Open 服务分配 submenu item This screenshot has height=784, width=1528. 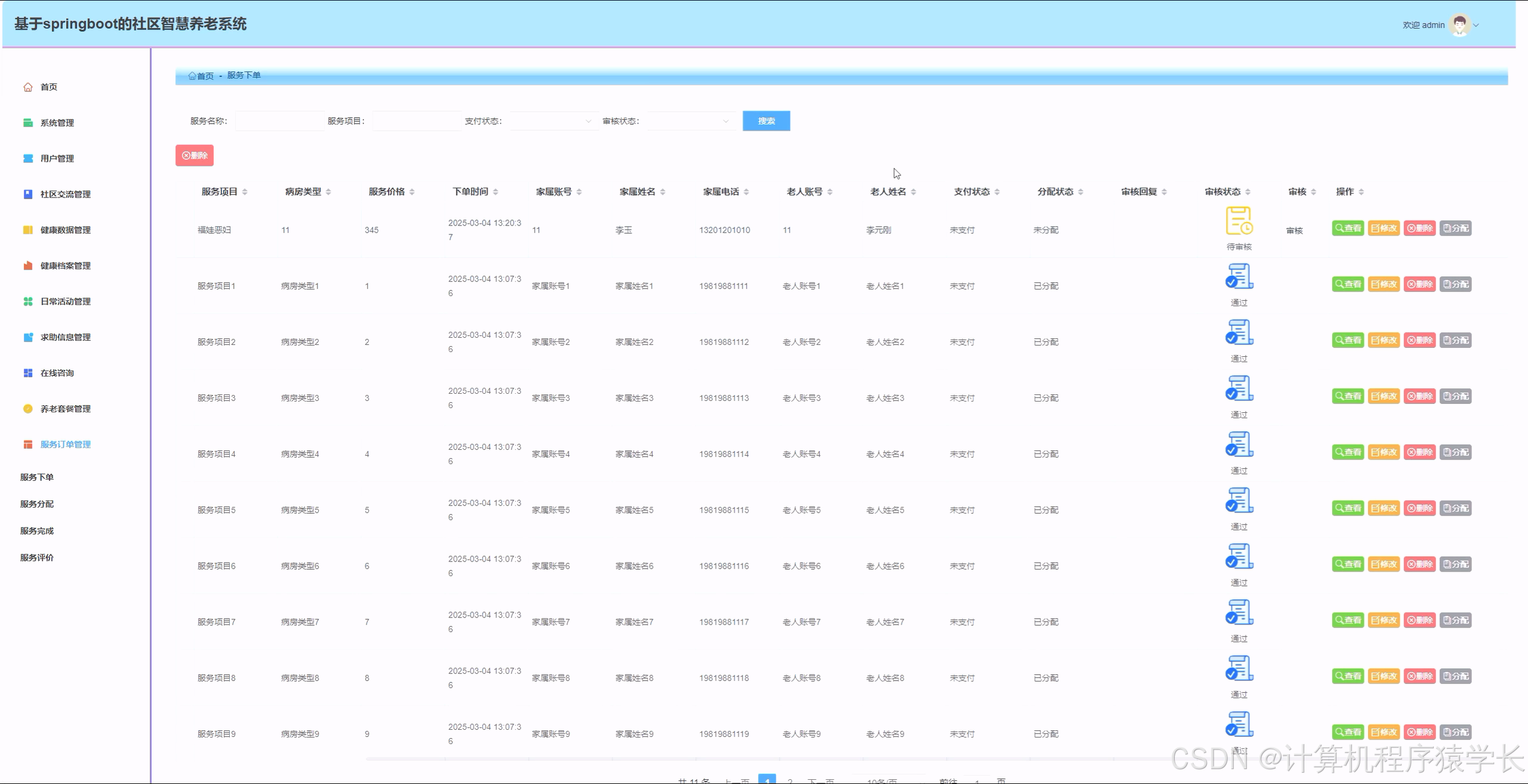37,504
